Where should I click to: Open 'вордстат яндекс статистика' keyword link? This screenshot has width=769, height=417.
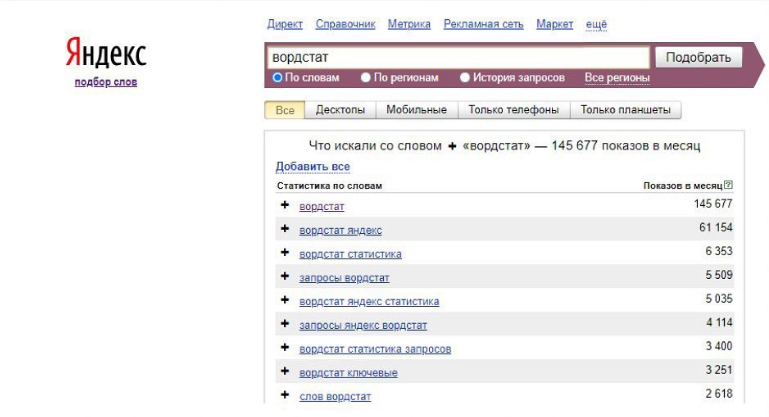[369, 301]
